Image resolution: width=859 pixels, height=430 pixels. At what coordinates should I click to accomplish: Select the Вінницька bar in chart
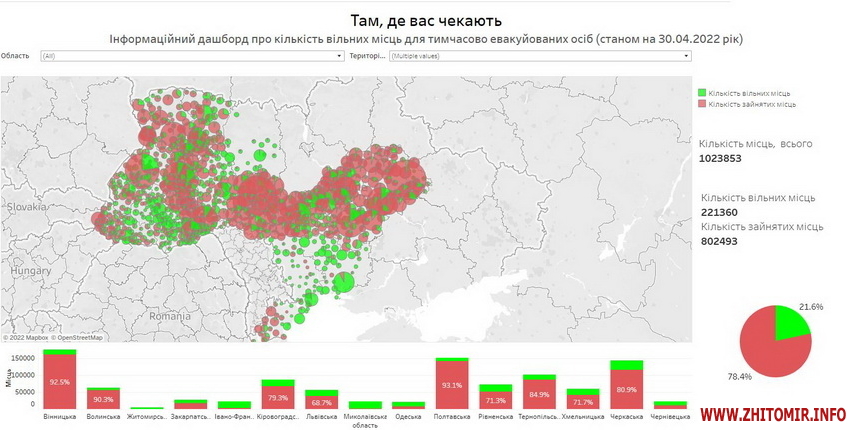coord(60,383)
